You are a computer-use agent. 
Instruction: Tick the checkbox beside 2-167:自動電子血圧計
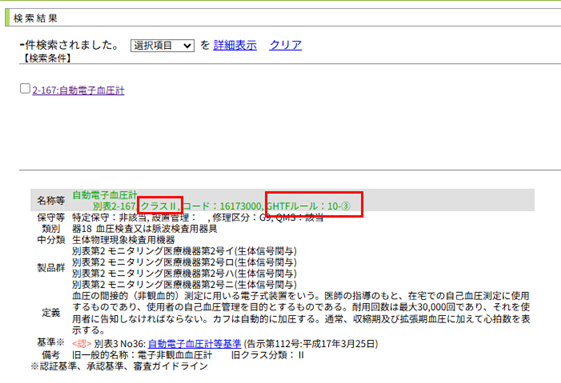pyautogui.click(x=25, y=88)
